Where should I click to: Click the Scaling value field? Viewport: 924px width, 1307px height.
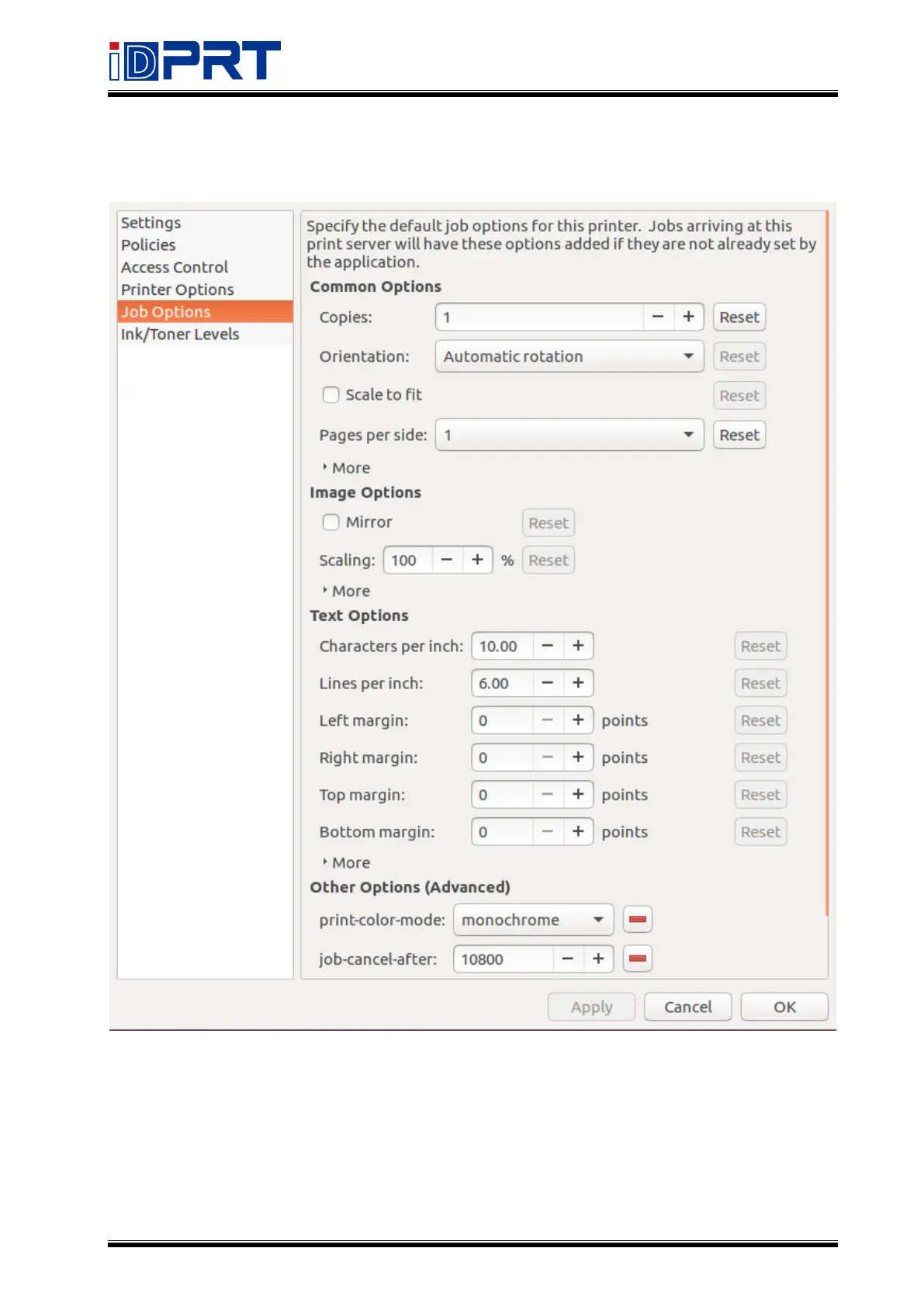[408, 560]
